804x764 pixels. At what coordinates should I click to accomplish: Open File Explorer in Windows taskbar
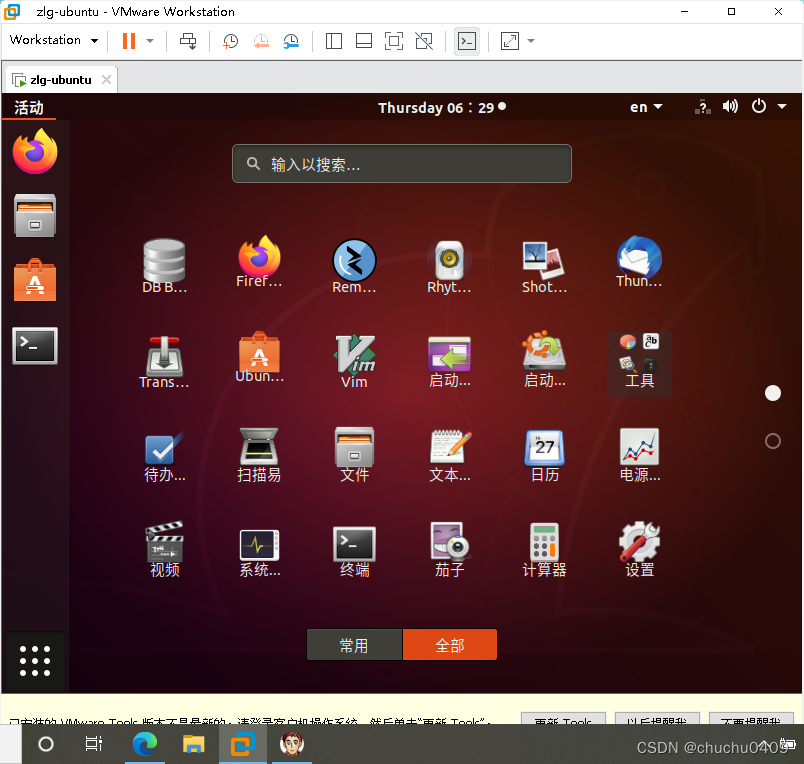tap(194, 743)
